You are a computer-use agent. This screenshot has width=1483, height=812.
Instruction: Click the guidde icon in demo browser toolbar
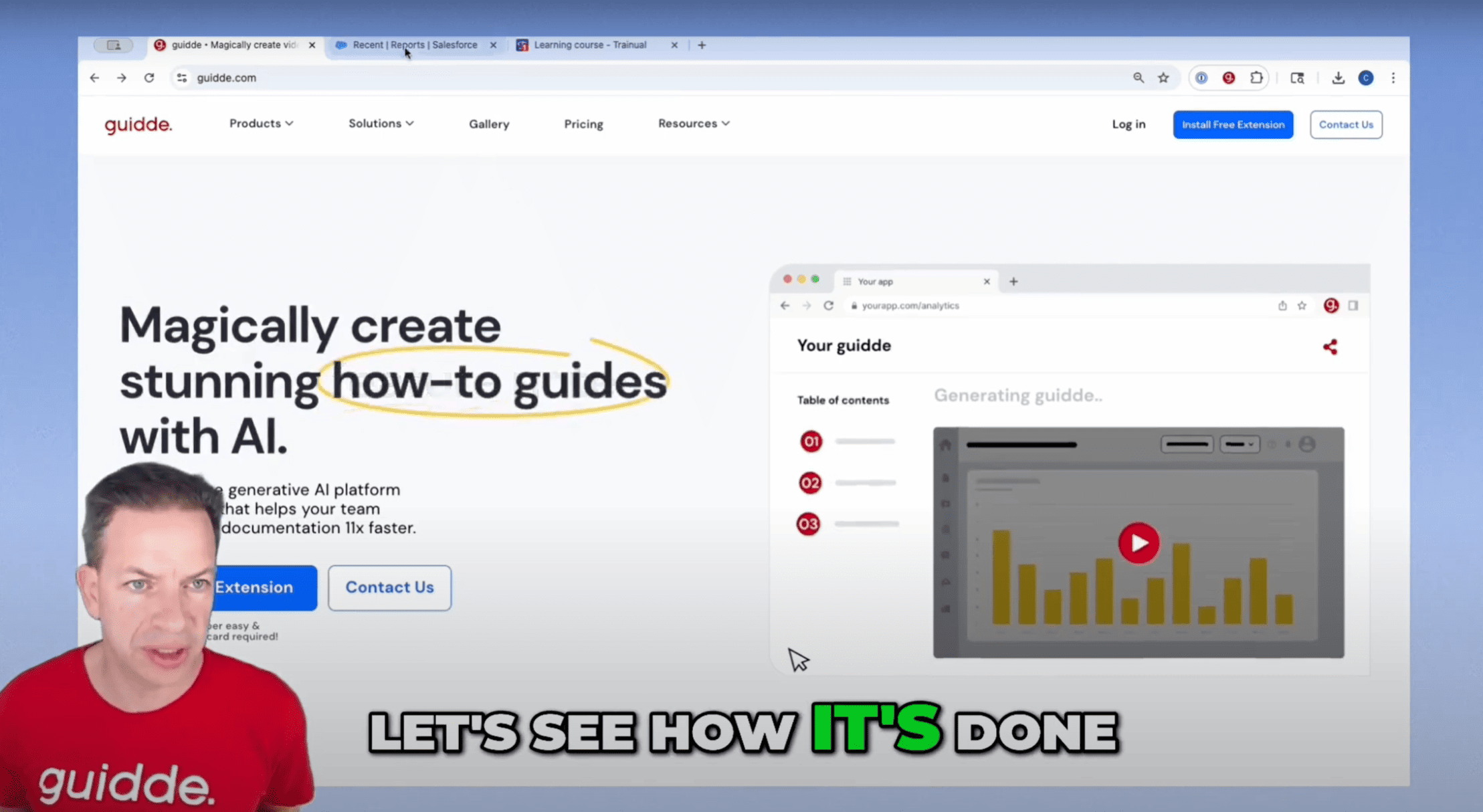coord(1331,305)
